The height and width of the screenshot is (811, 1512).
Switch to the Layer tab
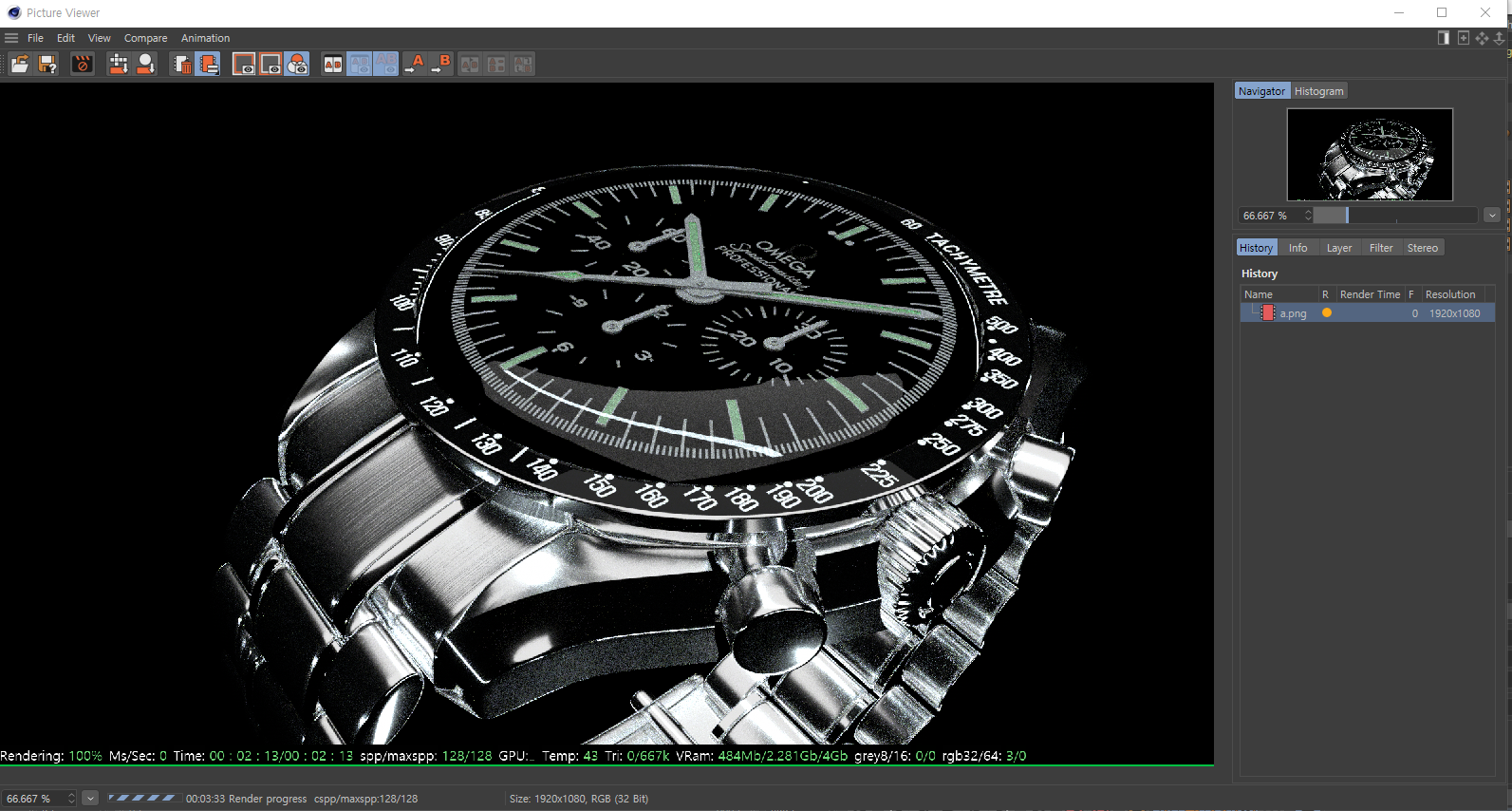(1339, 248)
